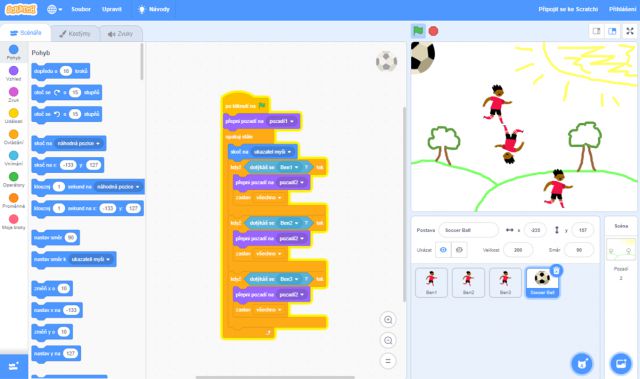The height and width of the screenshot is (379, 640).
Task: Click the green flag to run project
Action: pos(418,31)
